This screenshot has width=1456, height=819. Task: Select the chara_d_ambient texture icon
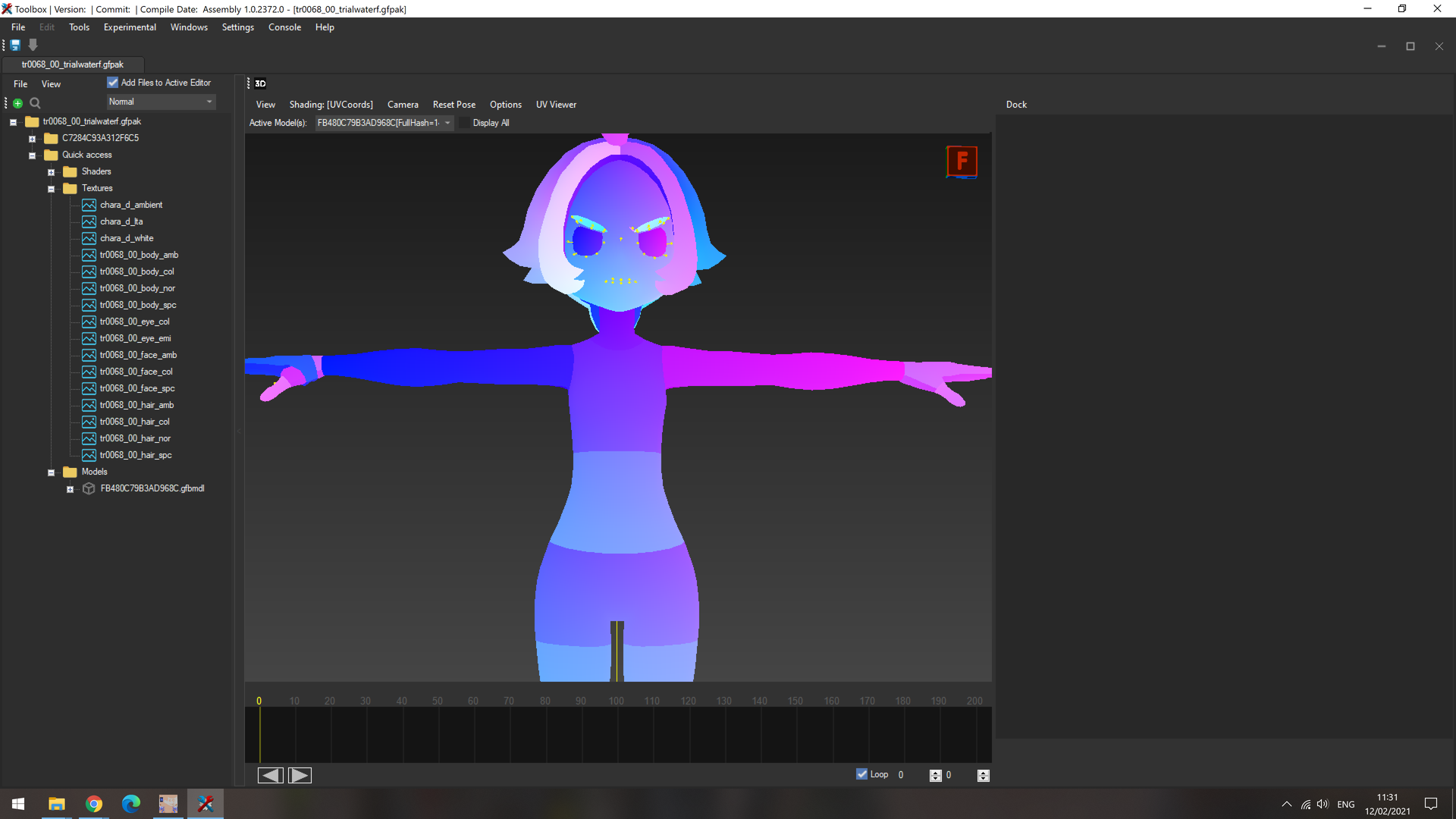coord(89,205)
